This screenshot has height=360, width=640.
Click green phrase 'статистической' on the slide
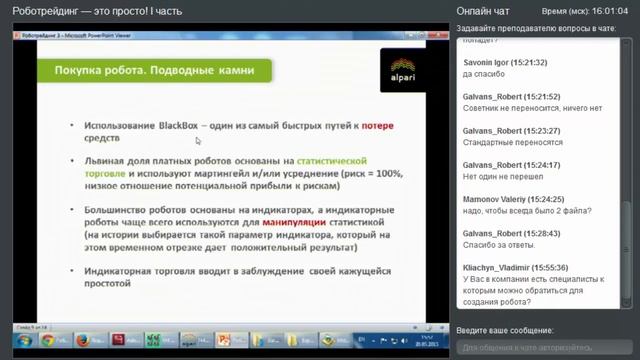pos(332,161)
